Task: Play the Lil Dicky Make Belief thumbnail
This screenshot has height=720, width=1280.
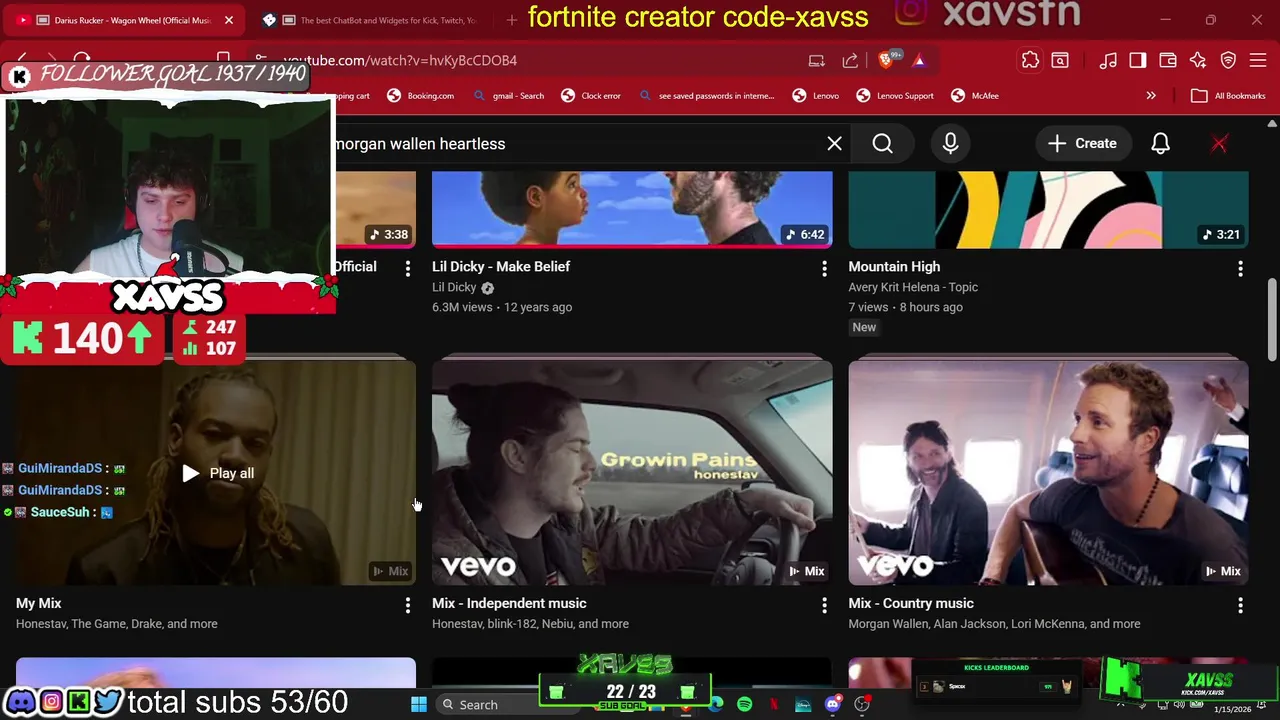Action: pos(632,208)
